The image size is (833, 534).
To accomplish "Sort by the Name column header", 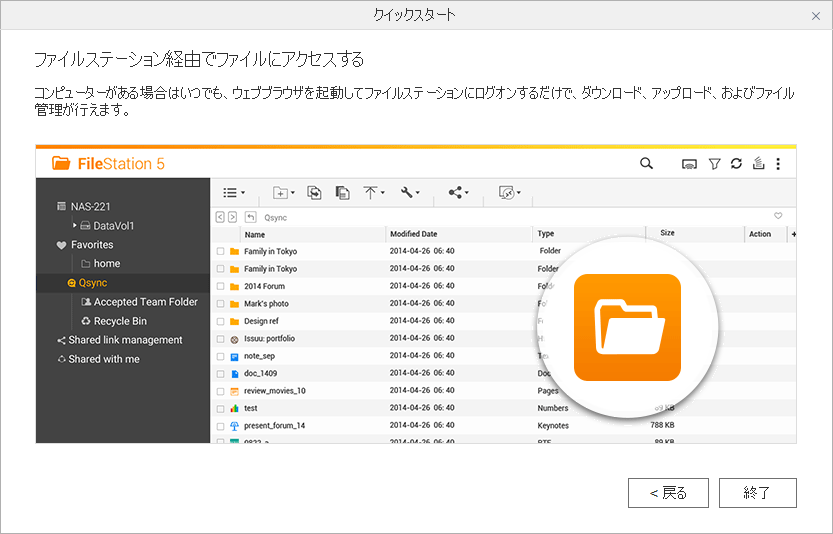I will click(254, 234).
